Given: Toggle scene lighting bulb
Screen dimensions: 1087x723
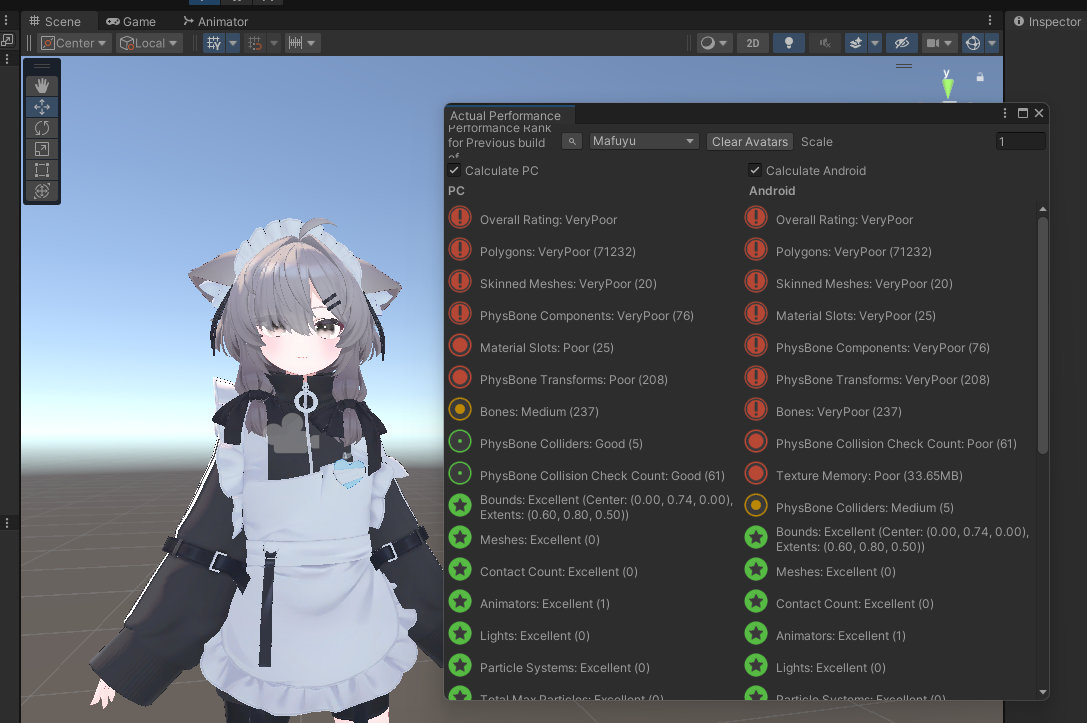Looking at the screenshot, I should pyautogui.click(x=788, y=43).
